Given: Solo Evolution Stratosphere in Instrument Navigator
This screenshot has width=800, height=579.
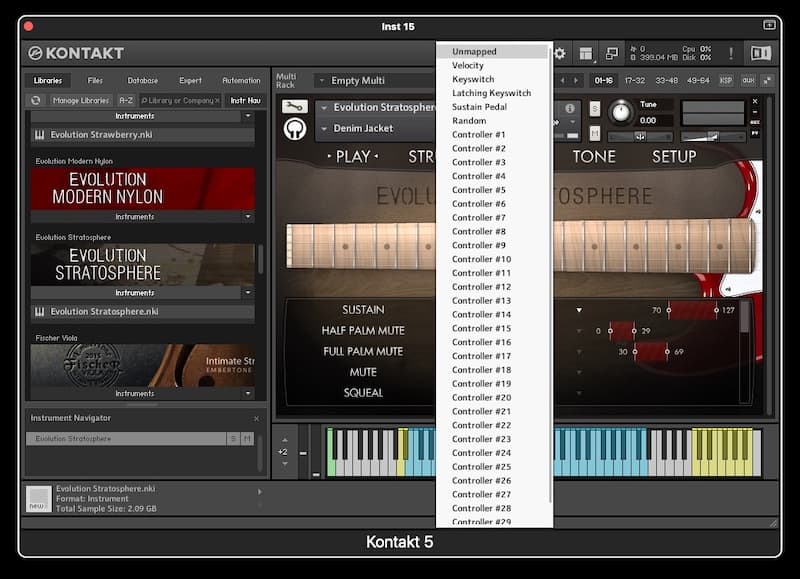Looking at the screenshot, I should pos(233,439).
